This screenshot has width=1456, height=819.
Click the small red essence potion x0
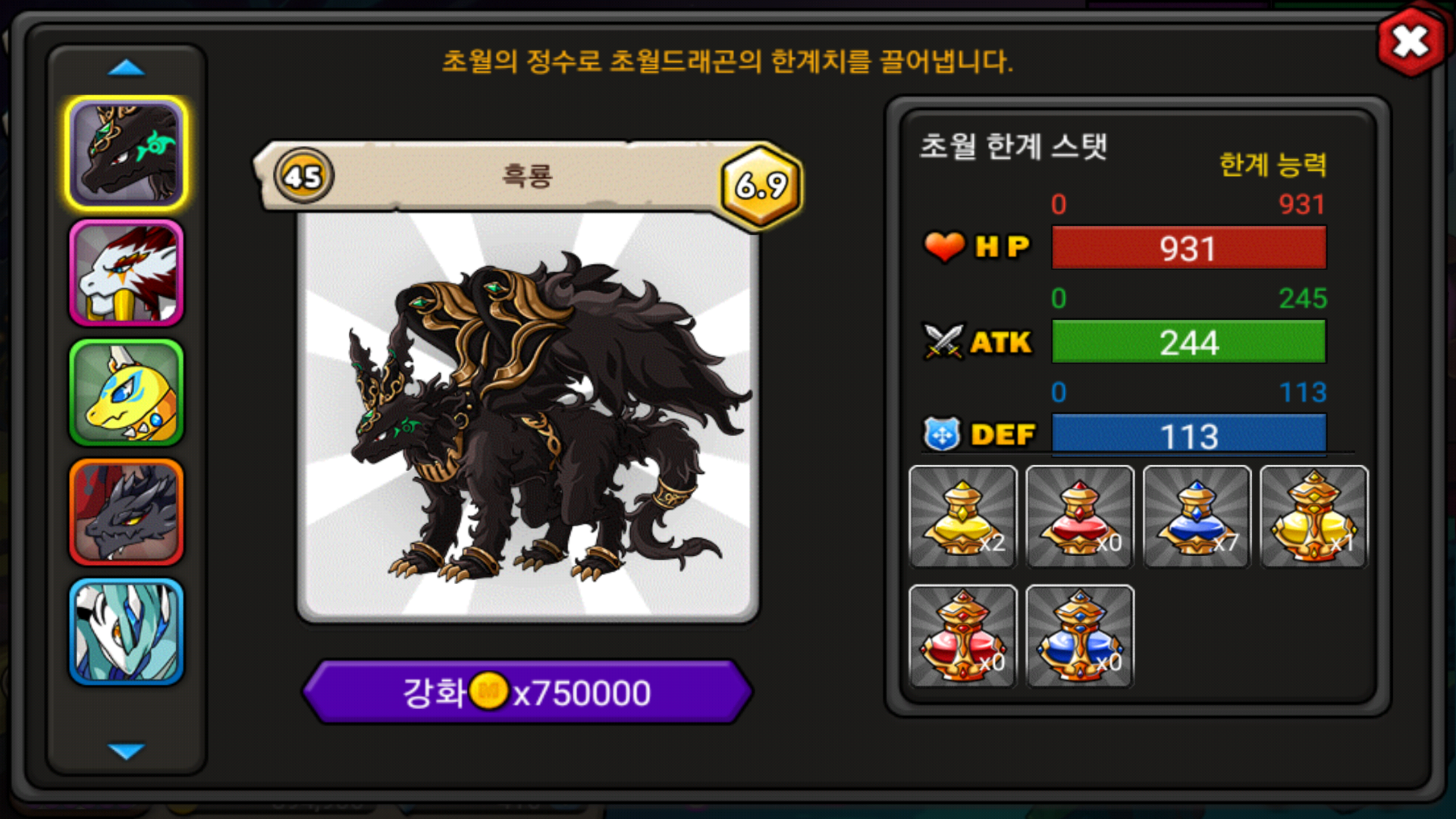coord(1080,516)
